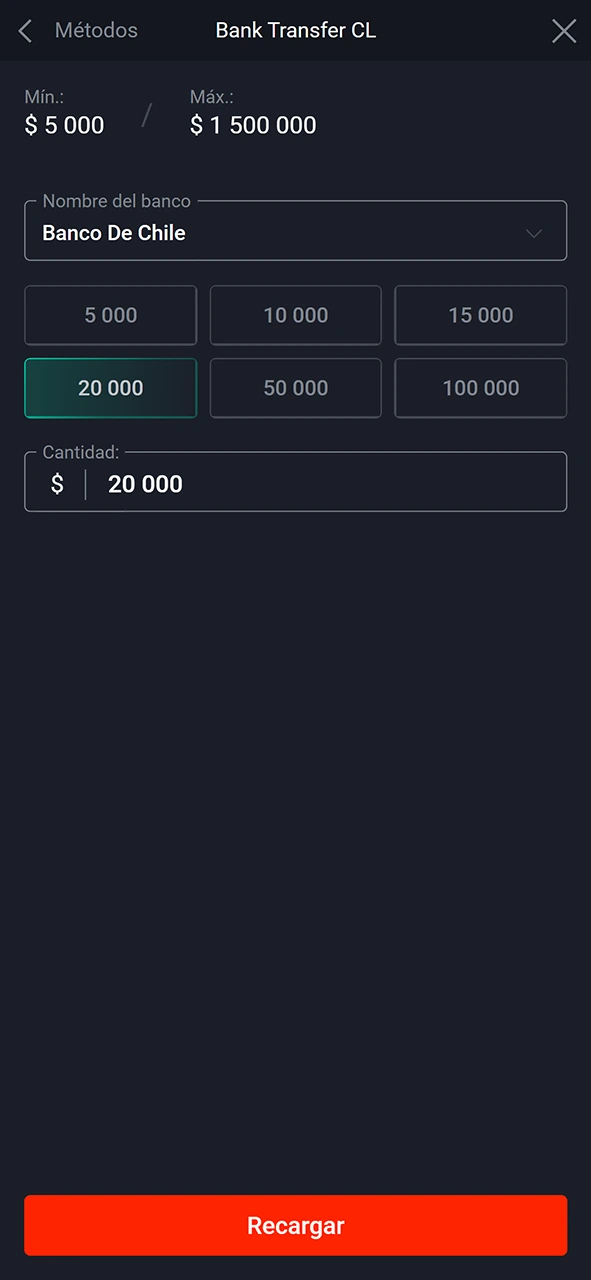Toggle the highlighted 20 000 preset button
Screen dimensions: 591x1280
(110, 388)
